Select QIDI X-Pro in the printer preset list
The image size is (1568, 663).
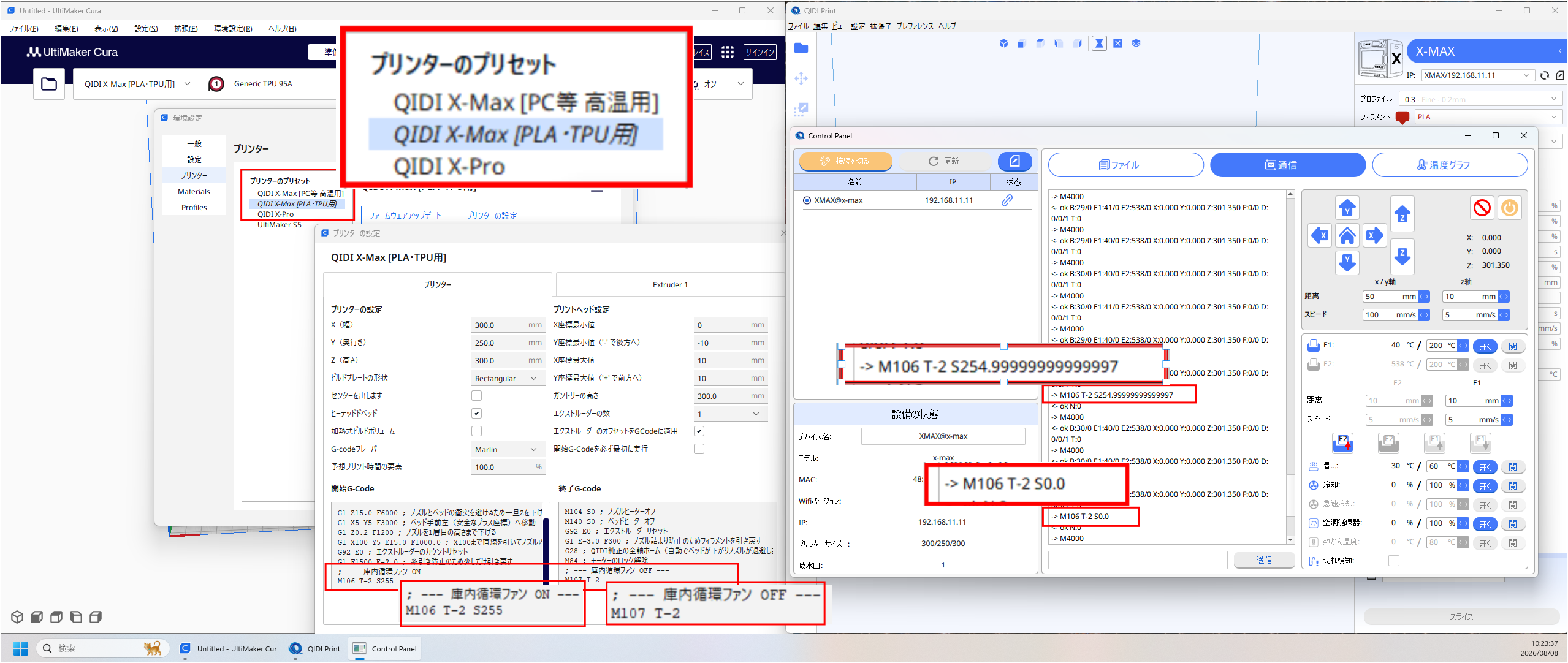point(275,214)
